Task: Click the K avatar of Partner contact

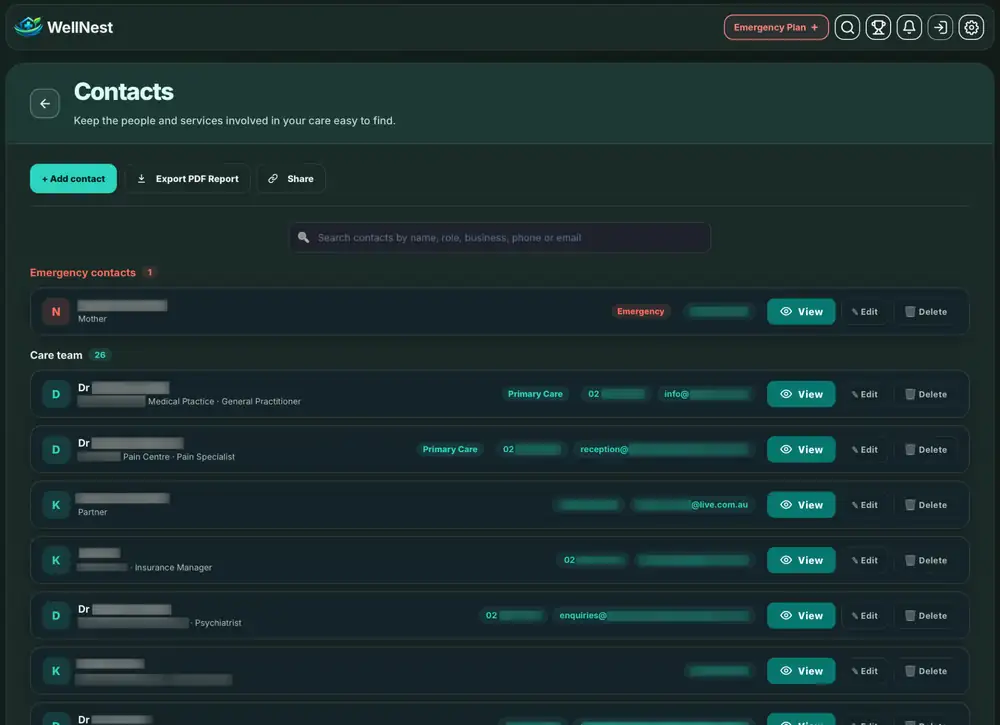Action: click(56, 504)
